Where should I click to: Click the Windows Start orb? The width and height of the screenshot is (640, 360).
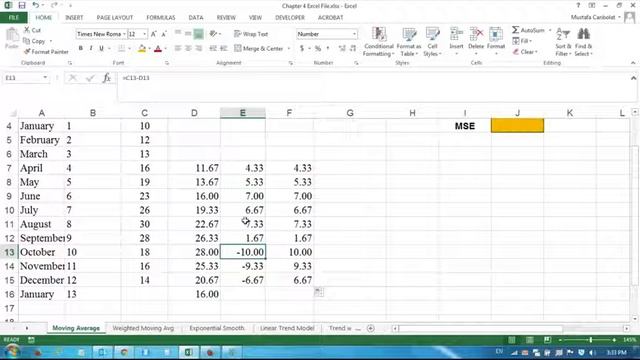pyautogui.click(x=12, y=351)
